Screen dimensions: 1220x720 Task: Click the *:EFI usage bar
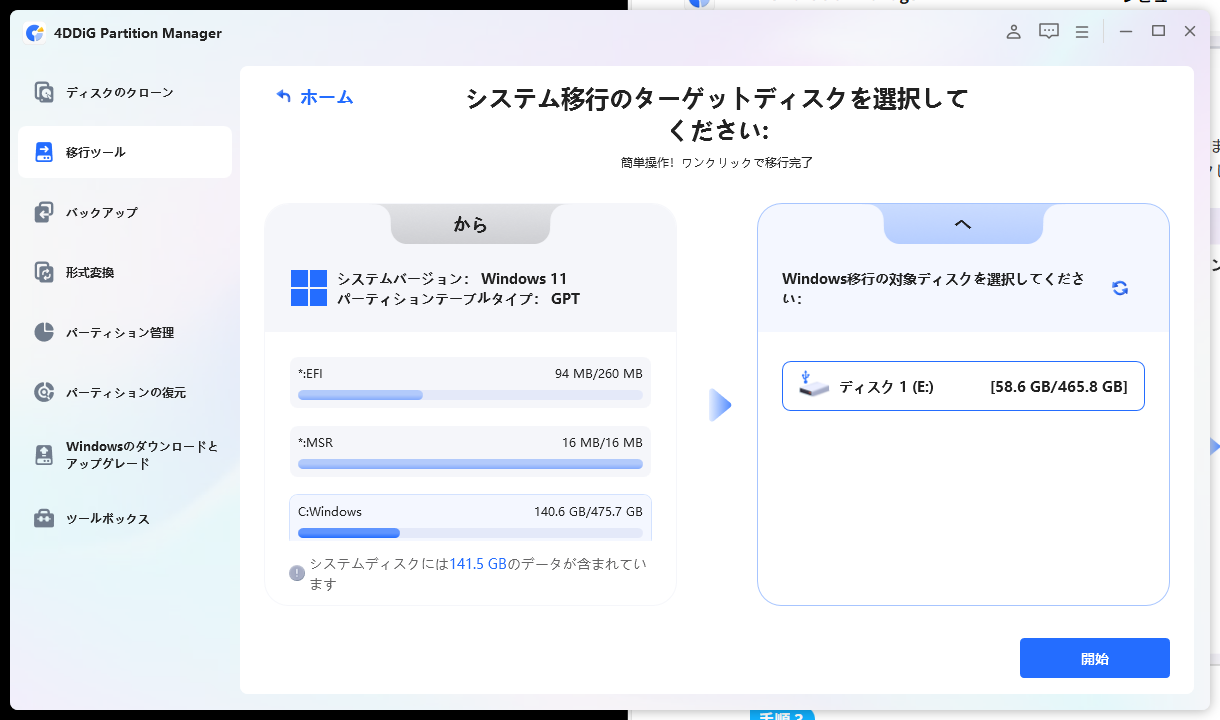[470, 395]
